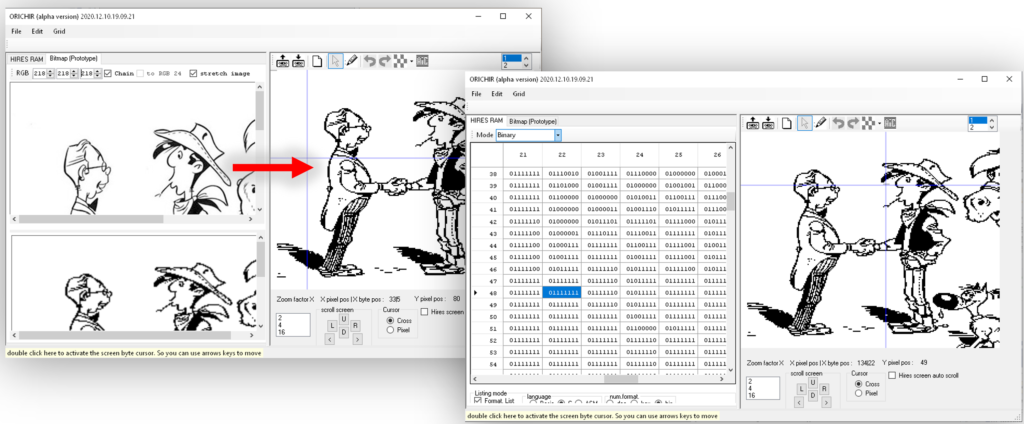
Task: Toggle the stretch image checkbox
Action: [x=193, y=73]
